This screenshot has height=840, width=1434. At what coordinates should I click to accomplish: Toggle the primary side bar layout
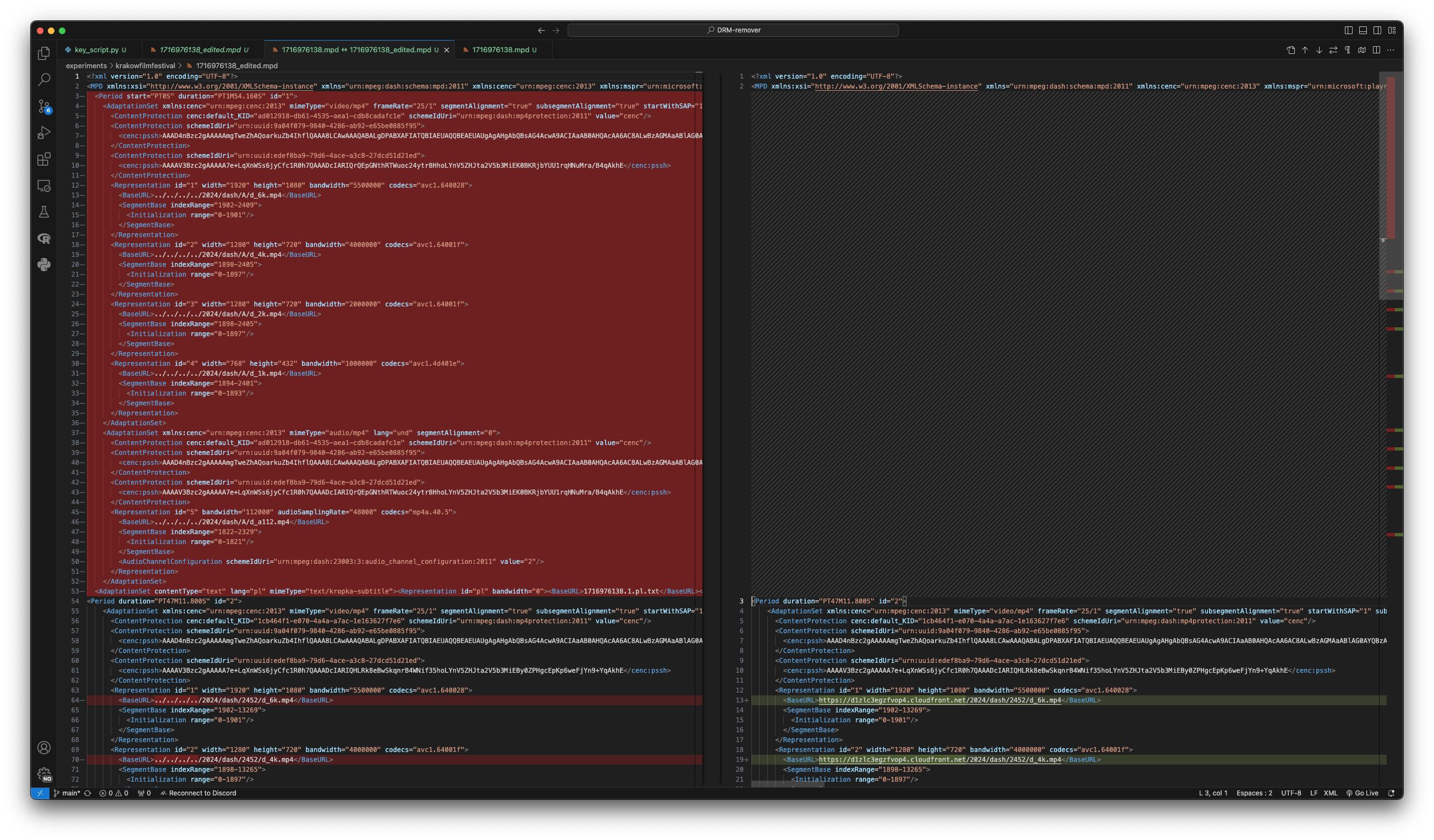(1348, 30)
